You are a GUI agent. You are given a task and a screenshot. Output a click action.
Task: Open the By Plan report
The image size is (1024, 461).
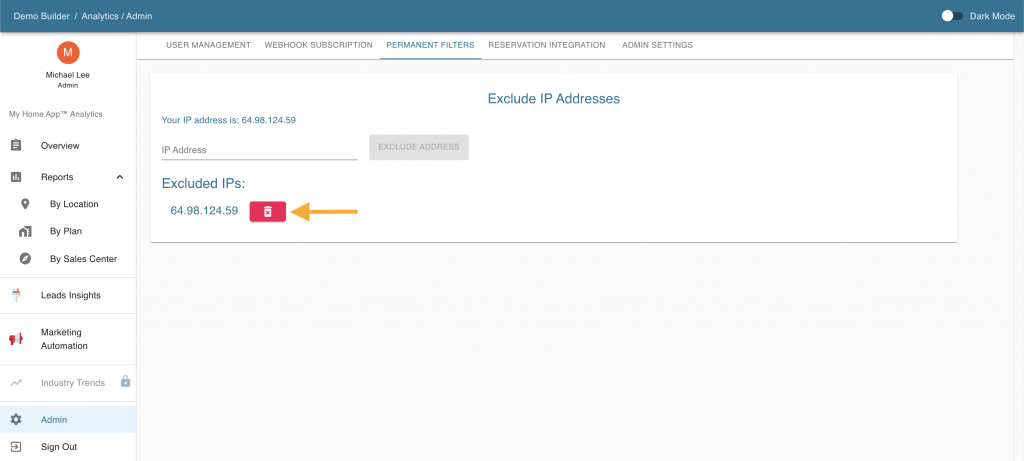coord(68,231)
